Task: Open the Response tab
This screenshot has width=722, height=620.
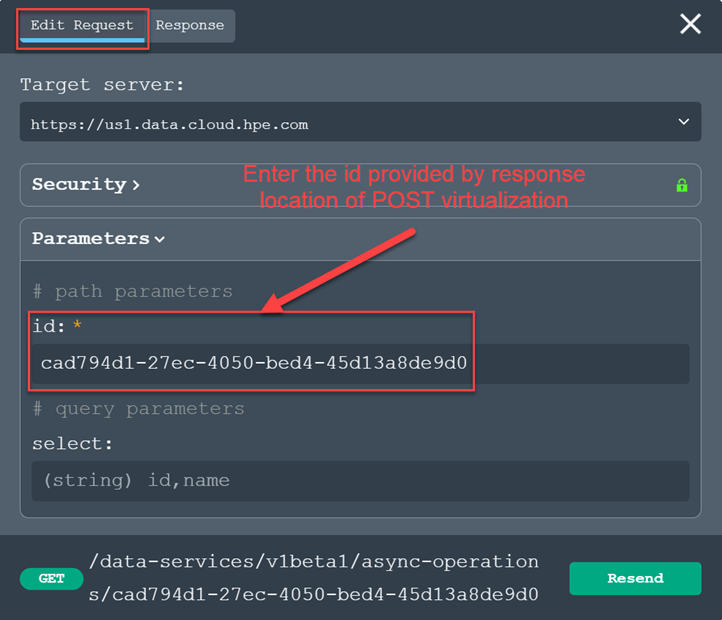Action: [190, 26]
